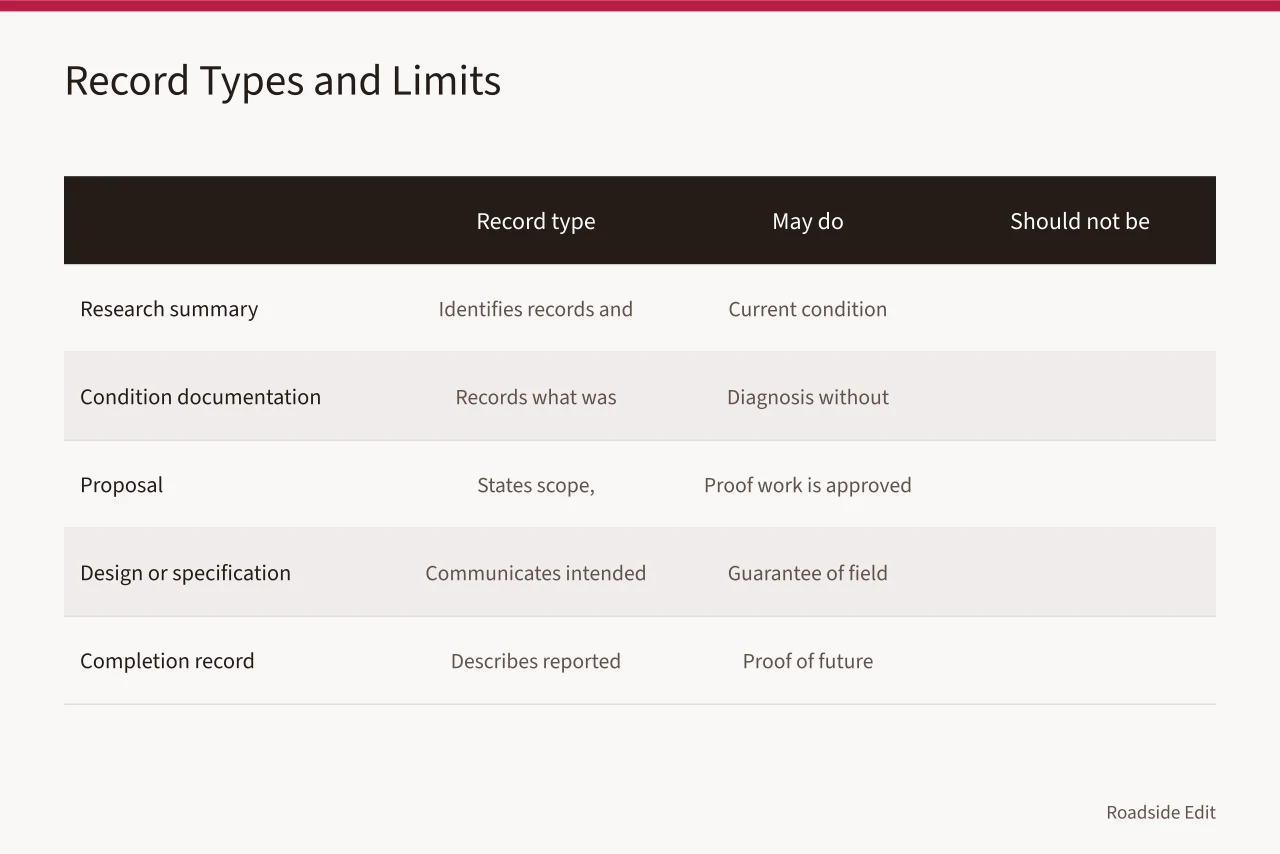
Task: Click the 'Design or specification' row label
Action: pos(186,573)
